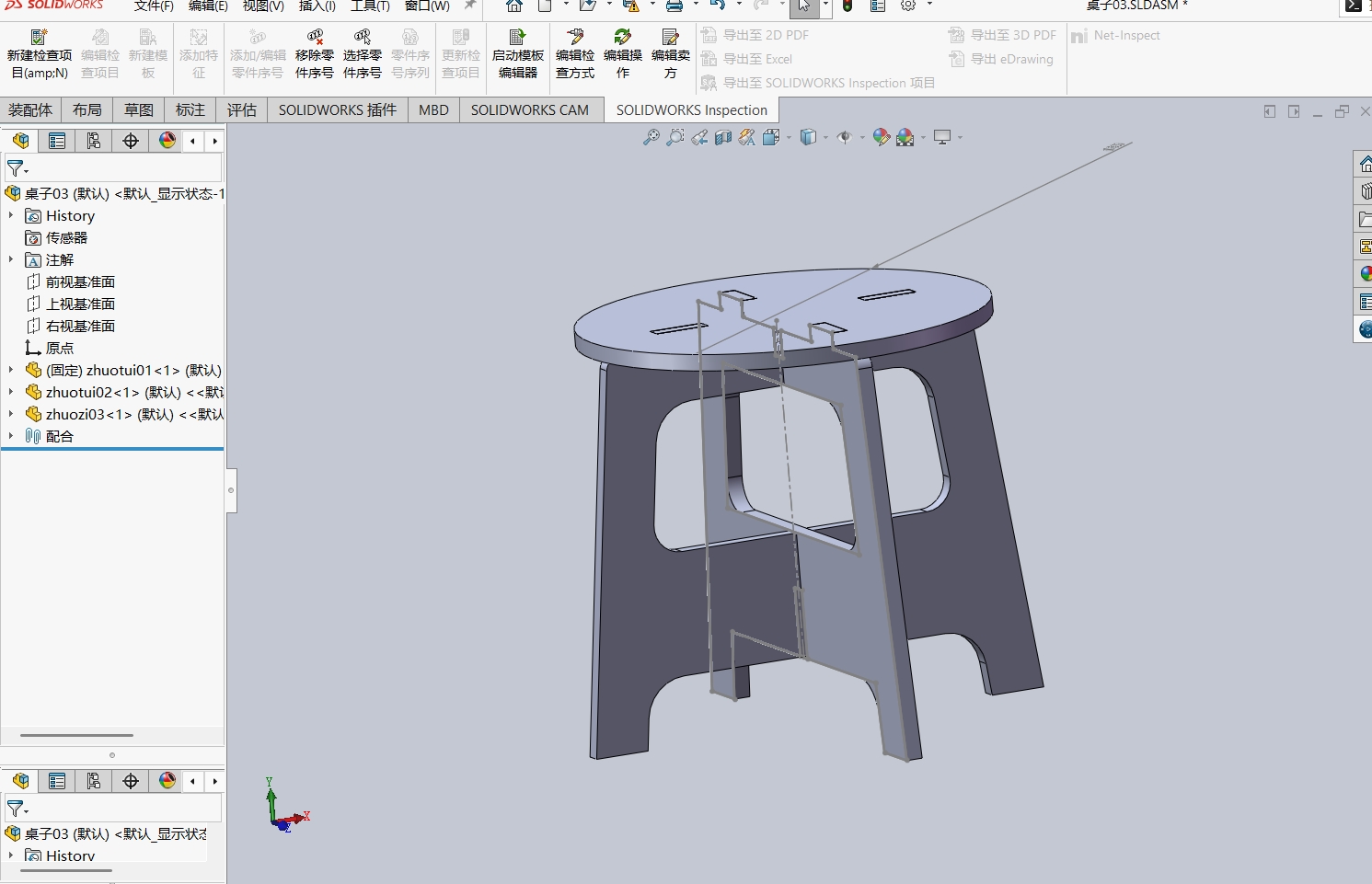Open Design Library icon in task pane

(1366, 192)
